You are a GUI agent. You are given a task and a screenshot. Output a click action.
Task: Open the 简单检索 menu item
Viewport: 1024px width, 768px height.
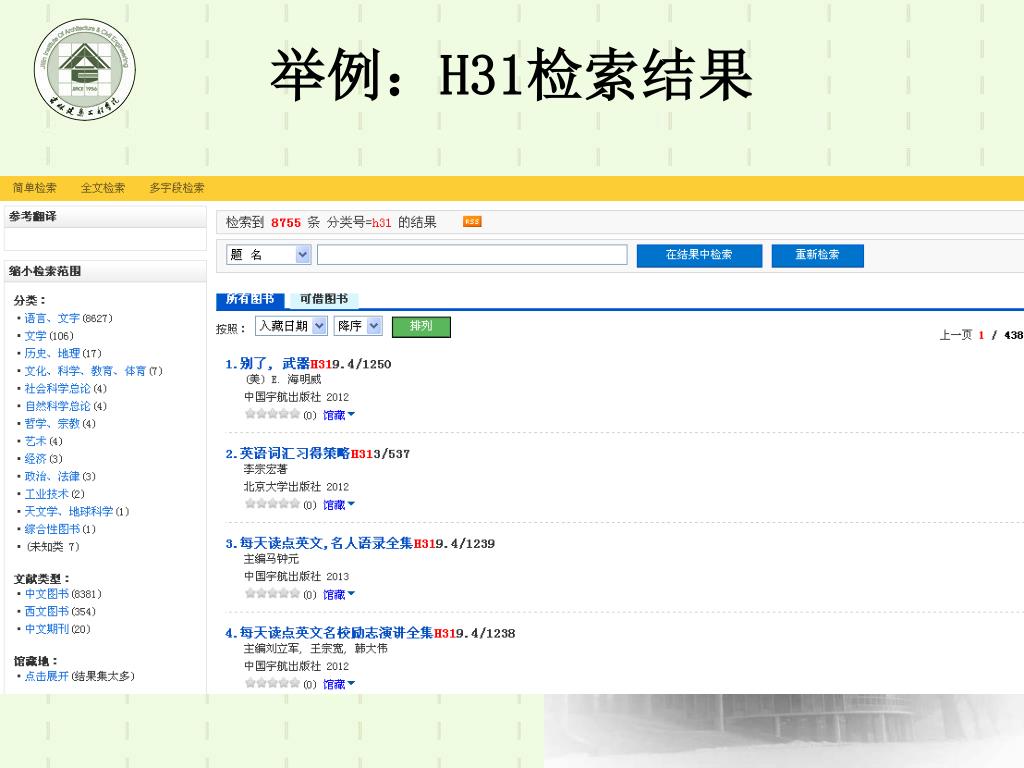[35, 188]
